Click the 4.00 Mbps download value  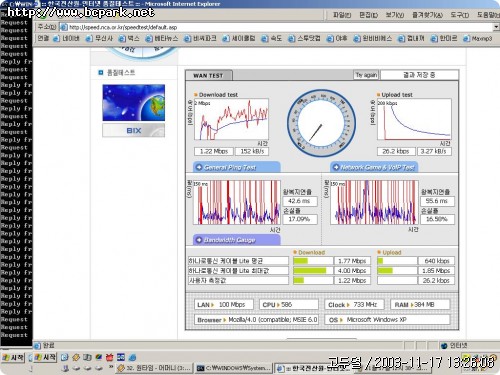[352, 271]
